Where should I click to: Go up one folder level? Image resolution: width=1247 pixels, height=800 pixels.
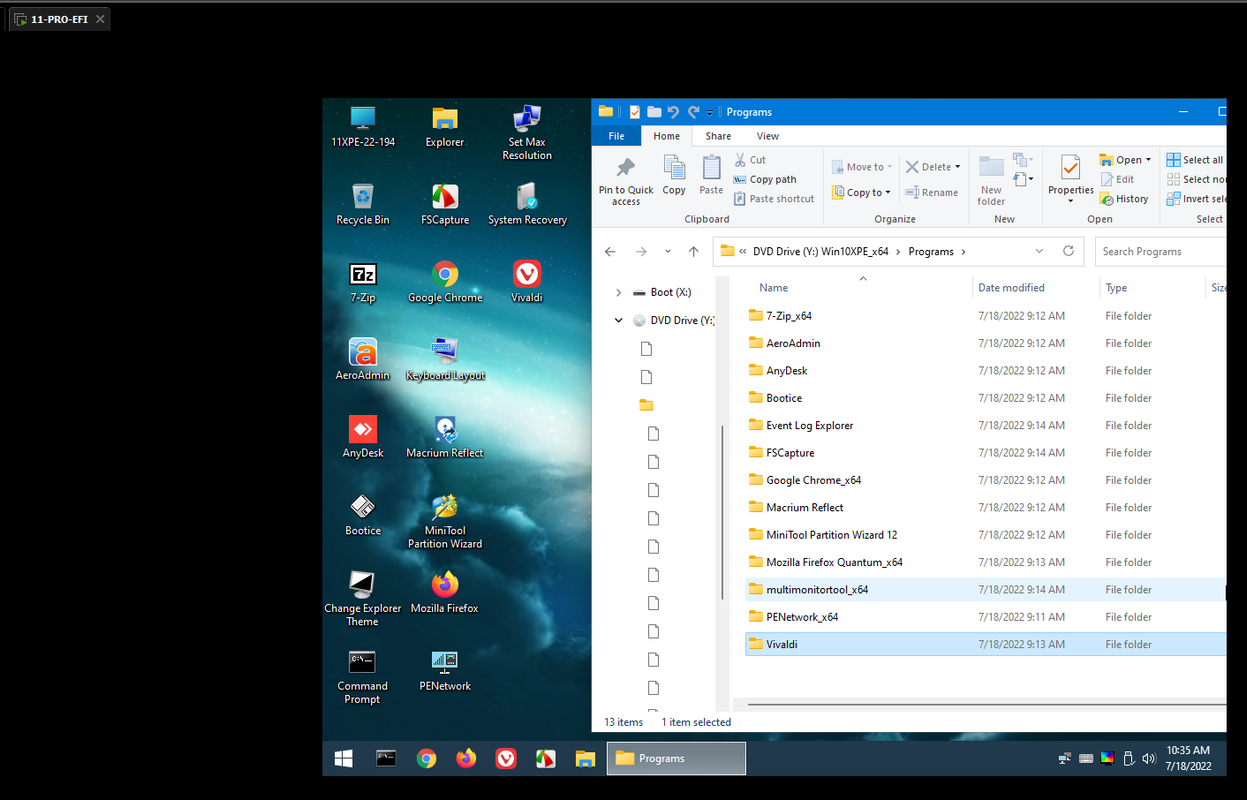click(694, 251)
